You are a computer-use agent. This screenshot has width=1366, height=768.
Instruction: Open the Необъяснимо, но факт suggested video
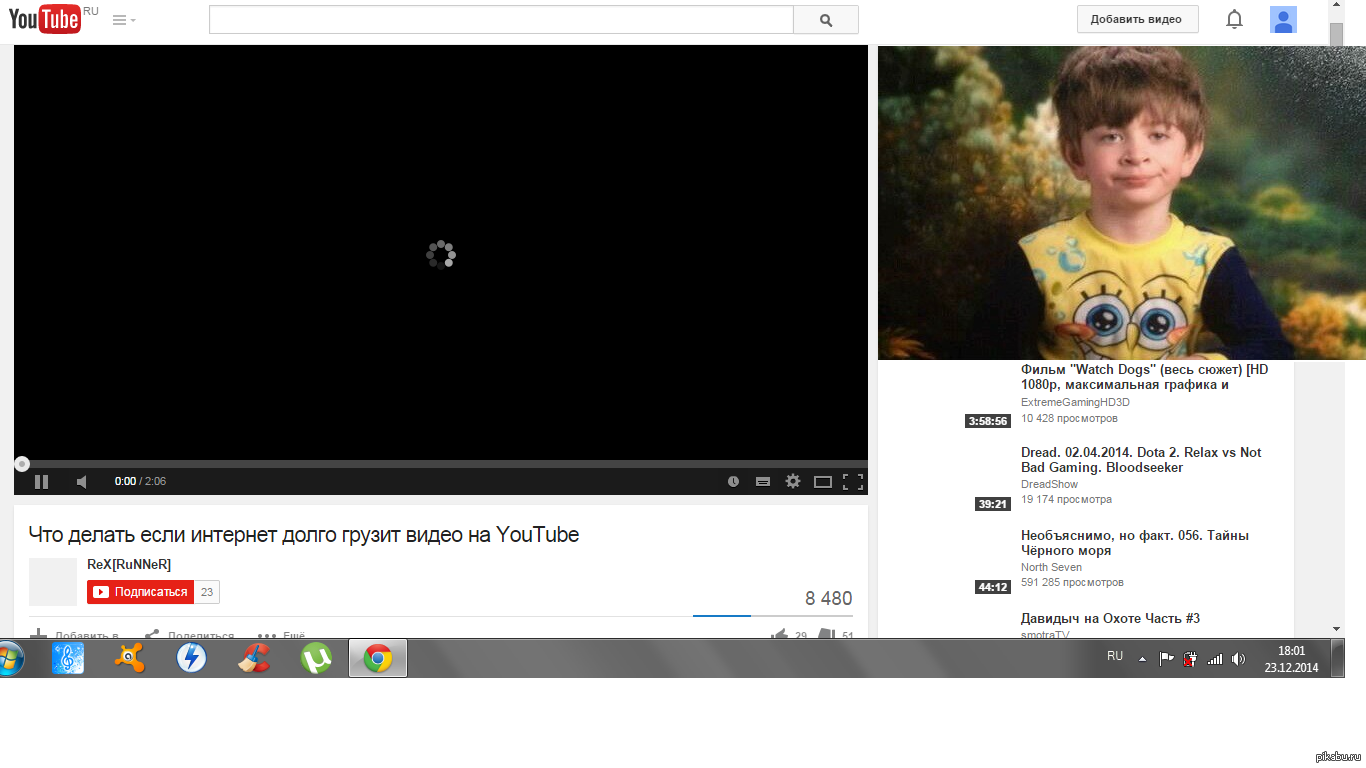click(x=1135, y=543)
